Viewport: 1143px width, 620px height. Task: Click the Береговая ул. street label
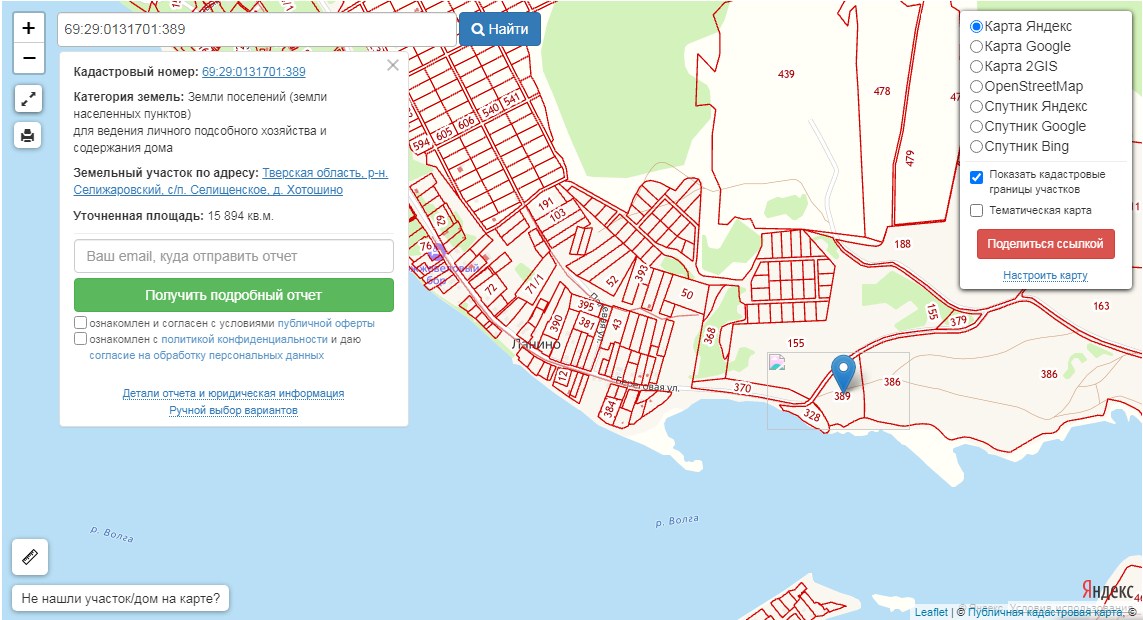tap(647, 384)
